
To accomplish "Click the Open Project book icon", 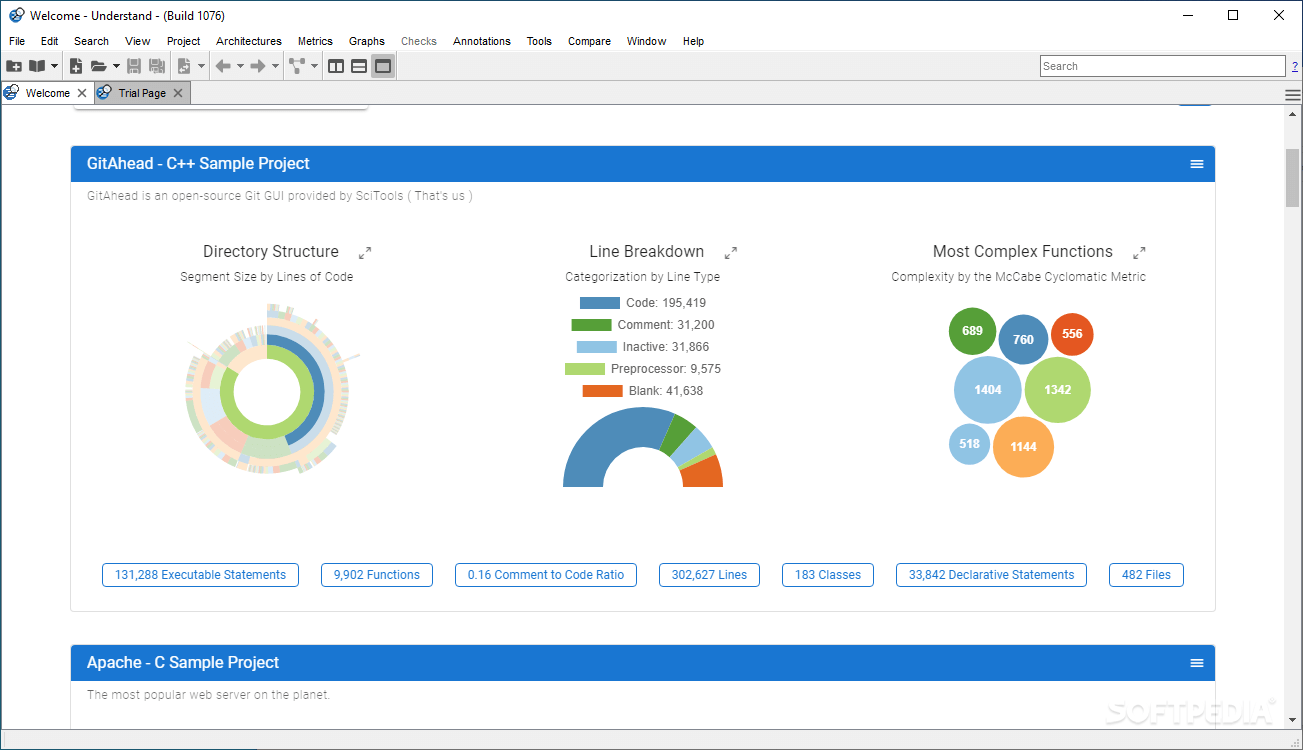I will point(37,66).
